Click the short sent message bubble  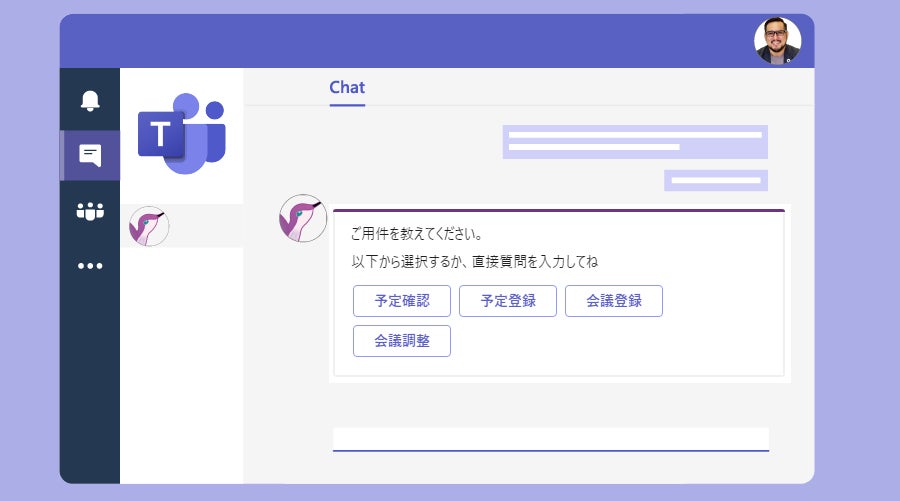coord(716,180)
